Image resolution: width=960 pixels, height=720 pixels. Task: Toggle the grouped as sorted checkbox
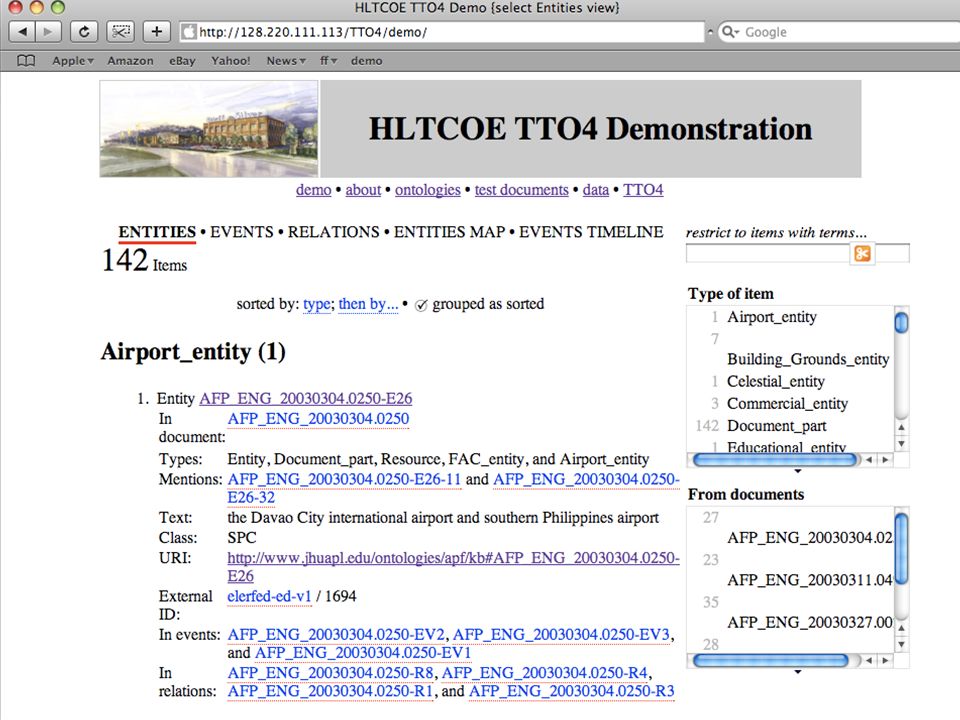pos(421,305)
